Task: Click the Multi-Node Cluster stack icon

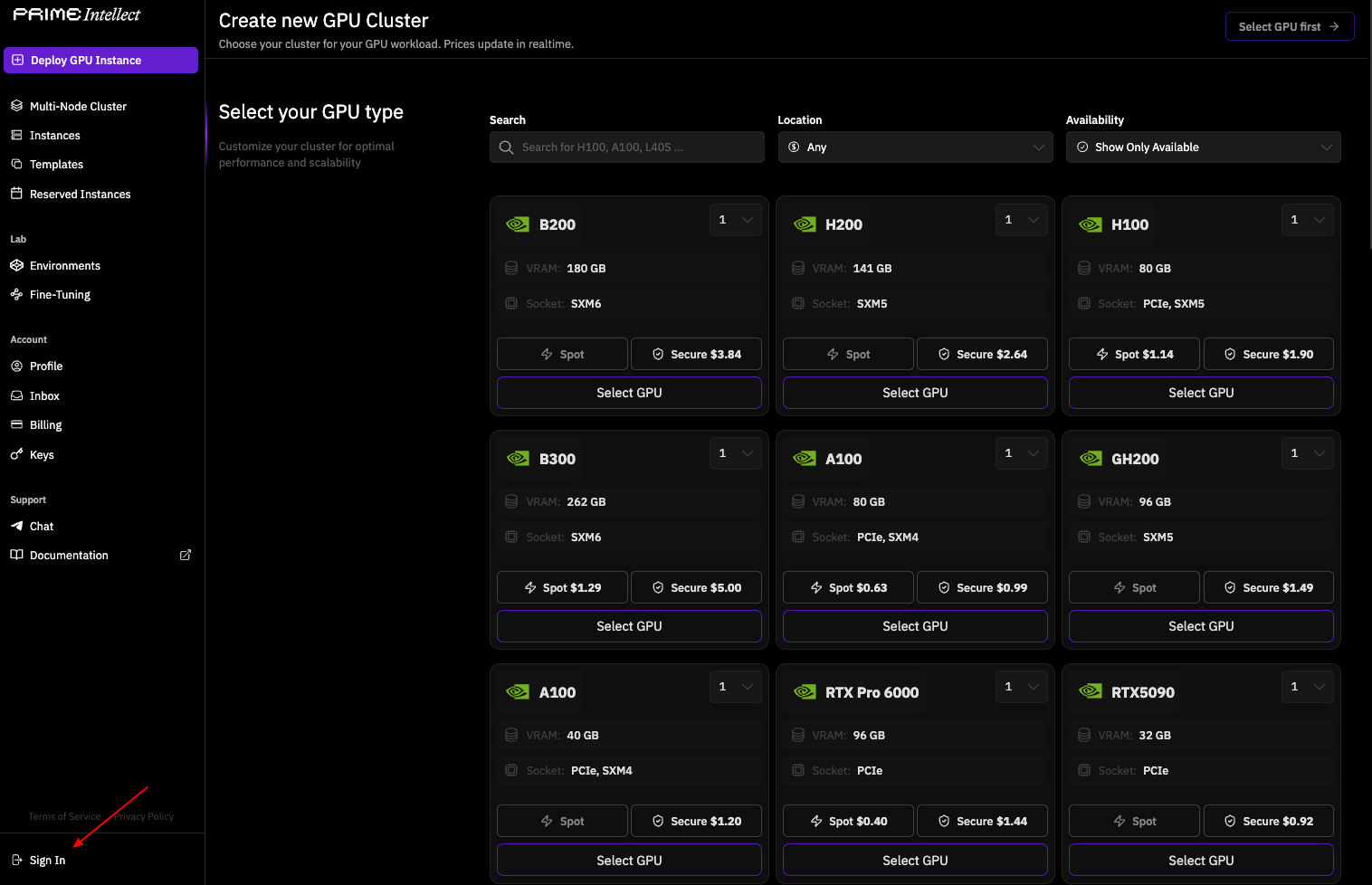Action: [16, 106]
